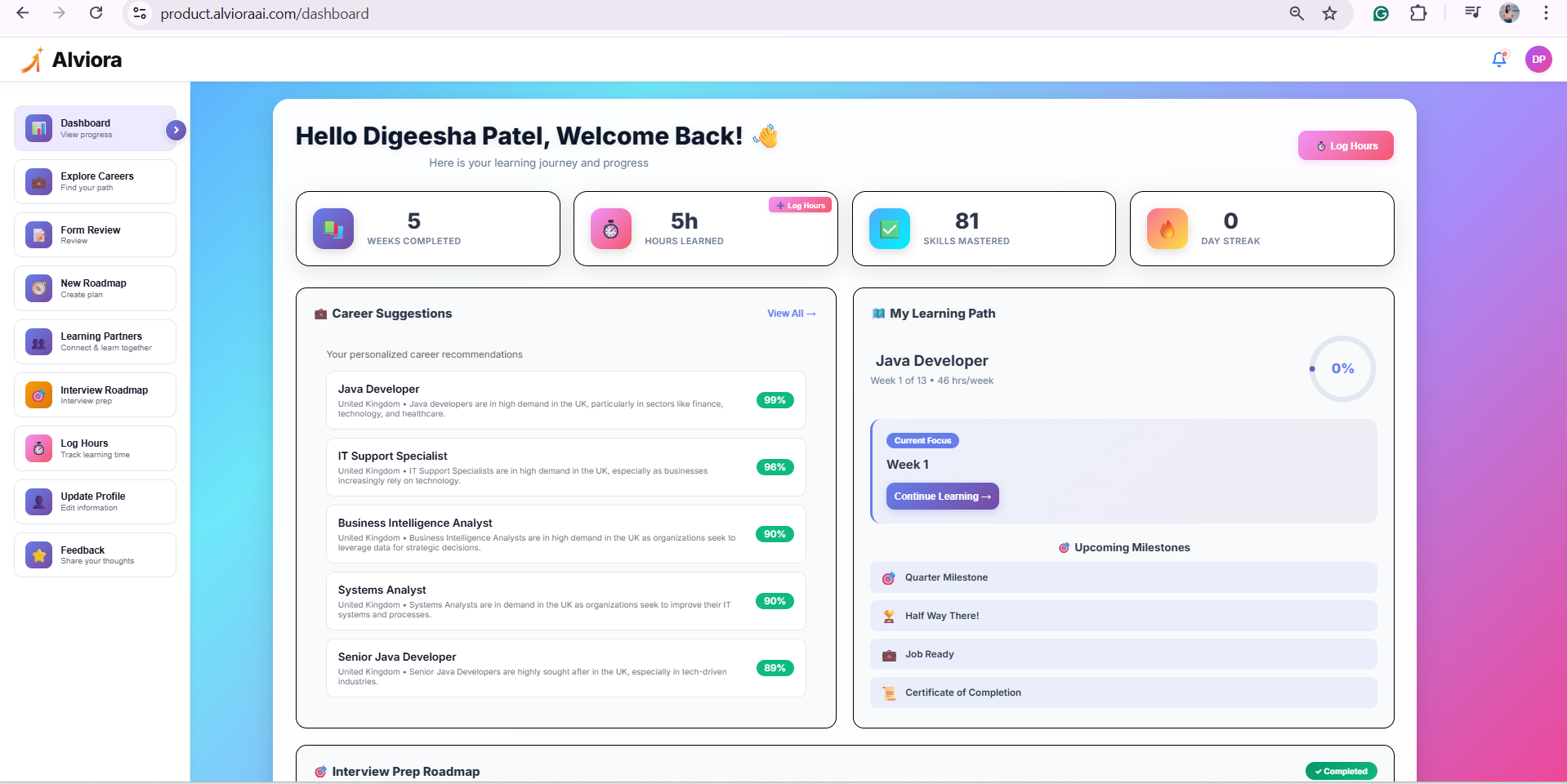Open the Senior Java Developer suggestion
Viewport: 1567px width, 784px height.
point(566,668)
